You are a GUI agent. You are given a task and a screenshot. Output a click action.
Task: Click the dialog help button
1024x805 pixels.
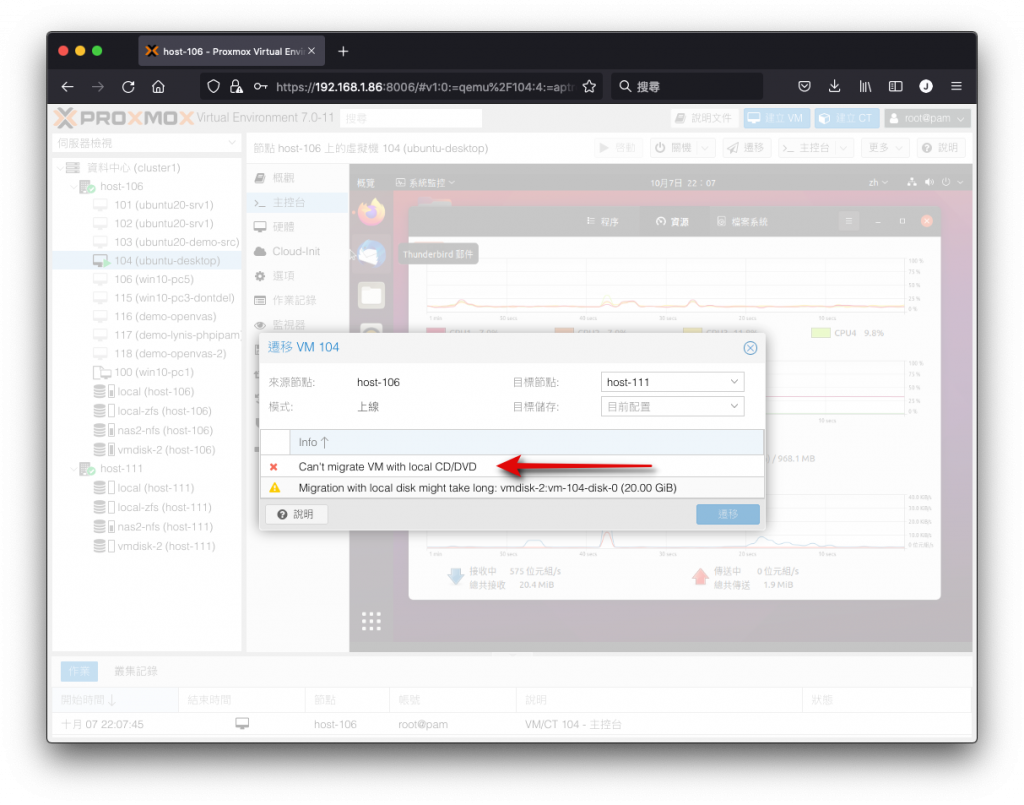pyautogui.click(x=295, y=514)
